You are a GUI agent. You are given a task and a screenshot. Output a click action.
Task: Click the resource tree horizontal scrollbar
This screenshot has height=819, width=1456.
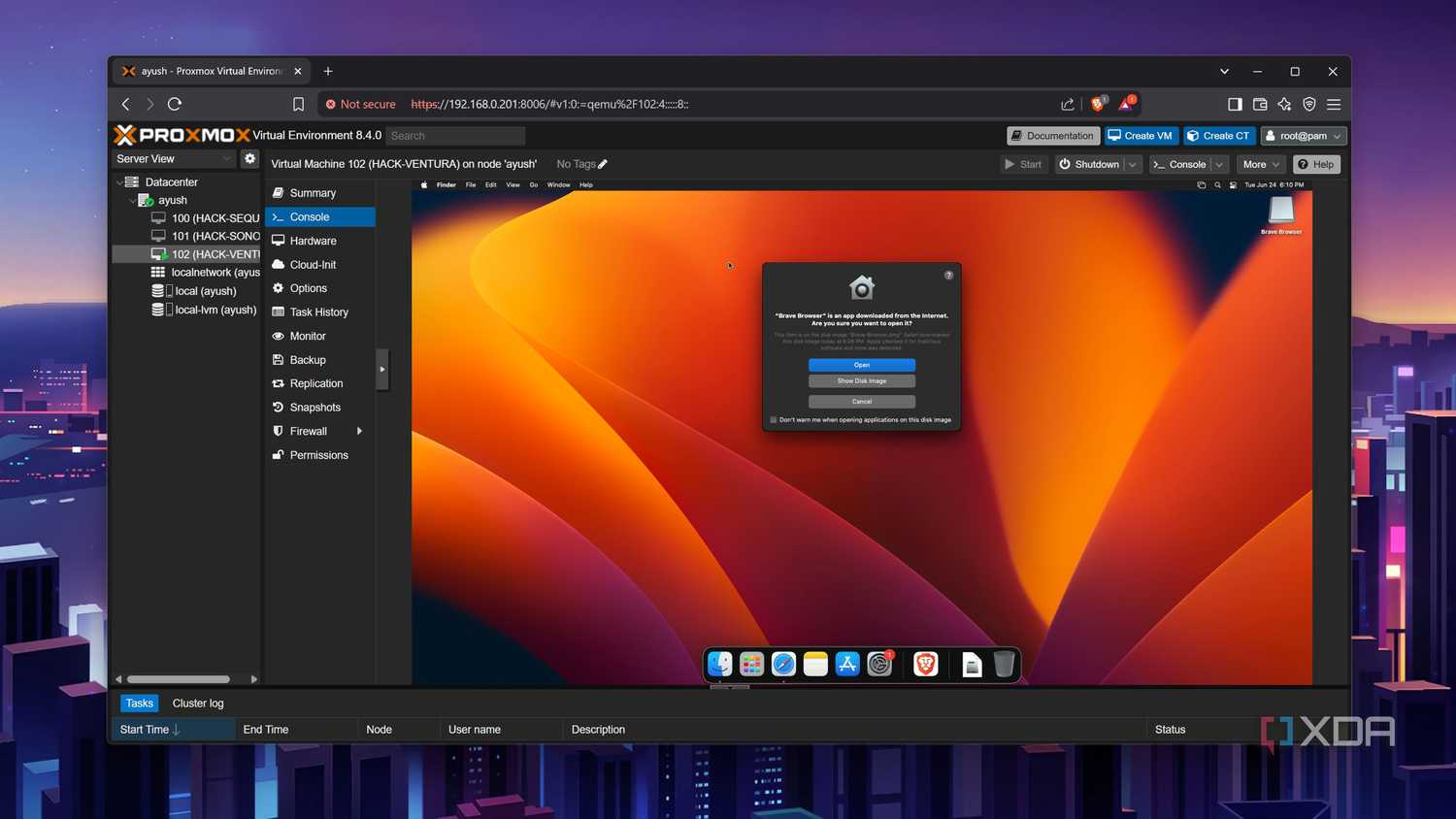179,679
